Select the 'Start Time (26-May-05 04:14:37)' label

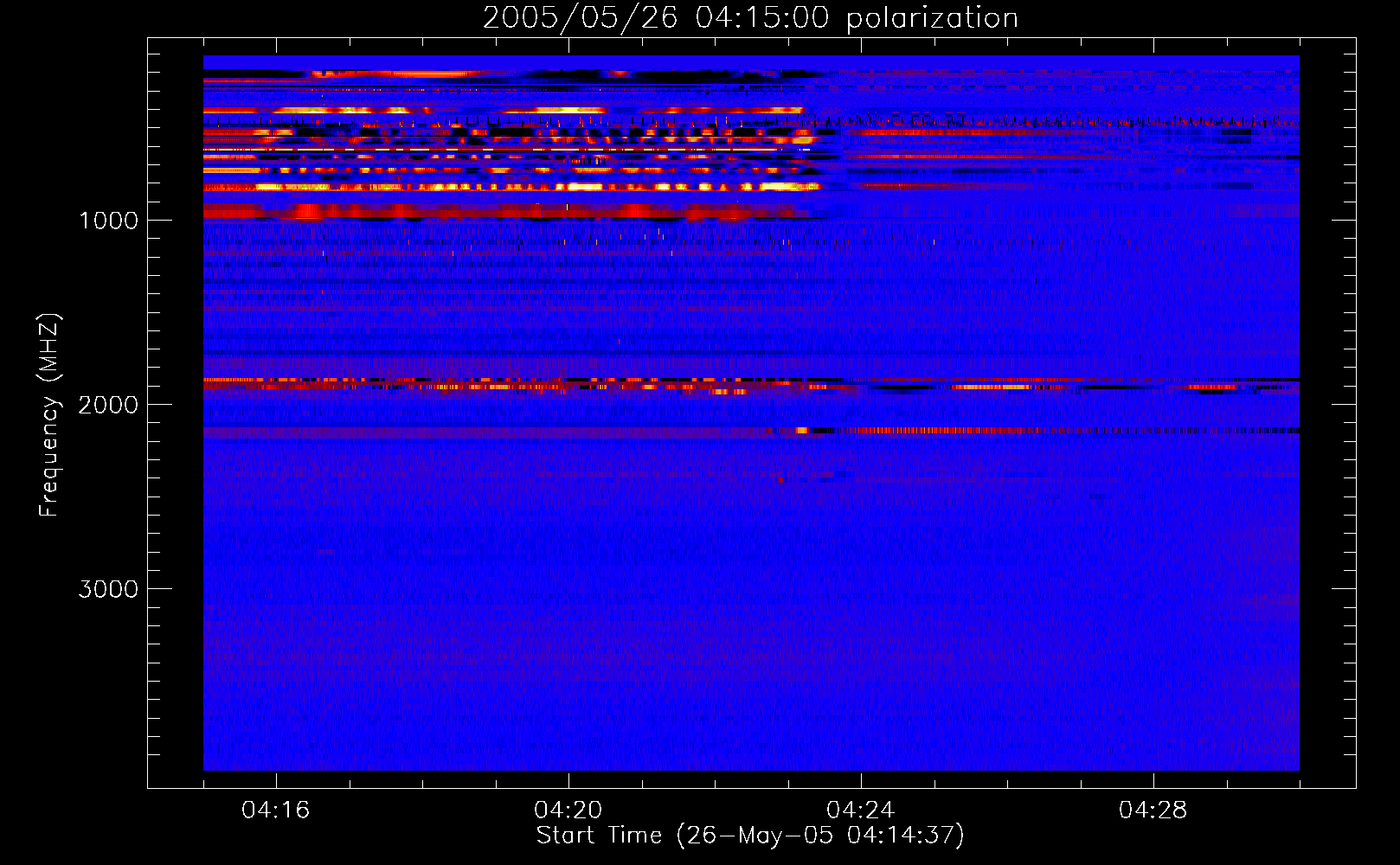click(750, 836)
